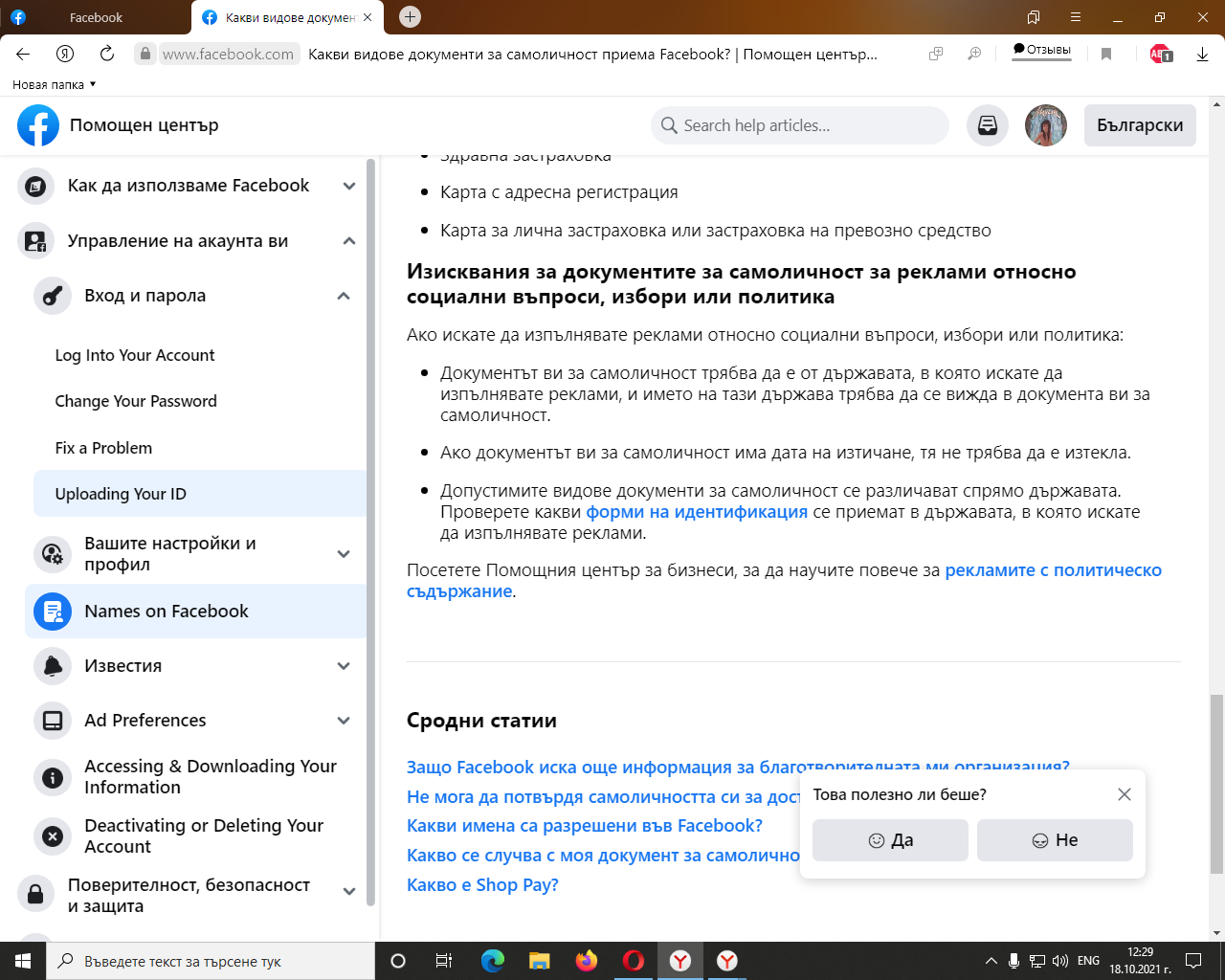Open Защо Facebook иска още информация article

pos(738,767)
